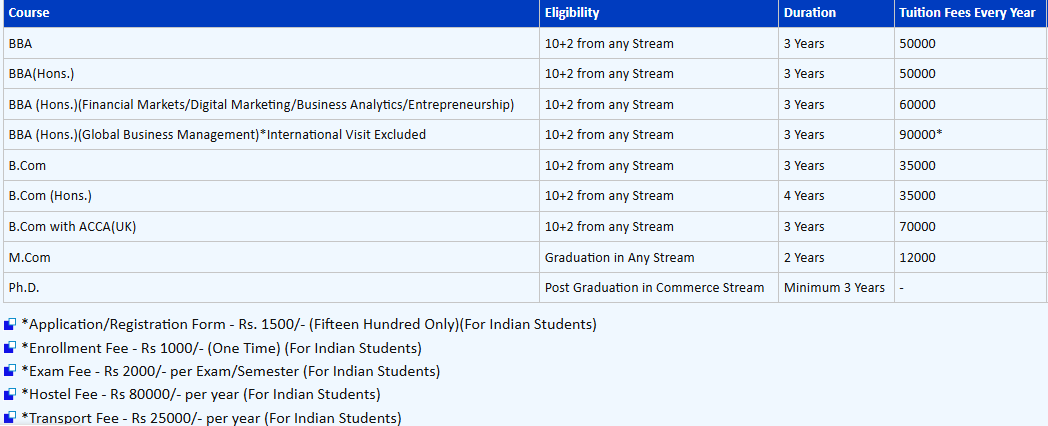The height and width of the screenshot is (426, 1048).
Task: Click the Eligibility column header
Action: pyautogui.click(x=572, y=13)
